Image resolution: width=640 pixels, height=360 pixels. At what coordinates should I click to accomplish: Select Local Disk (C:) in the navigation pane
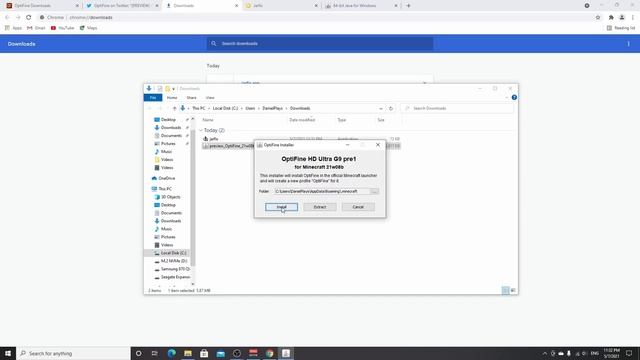tap(173, 253)
